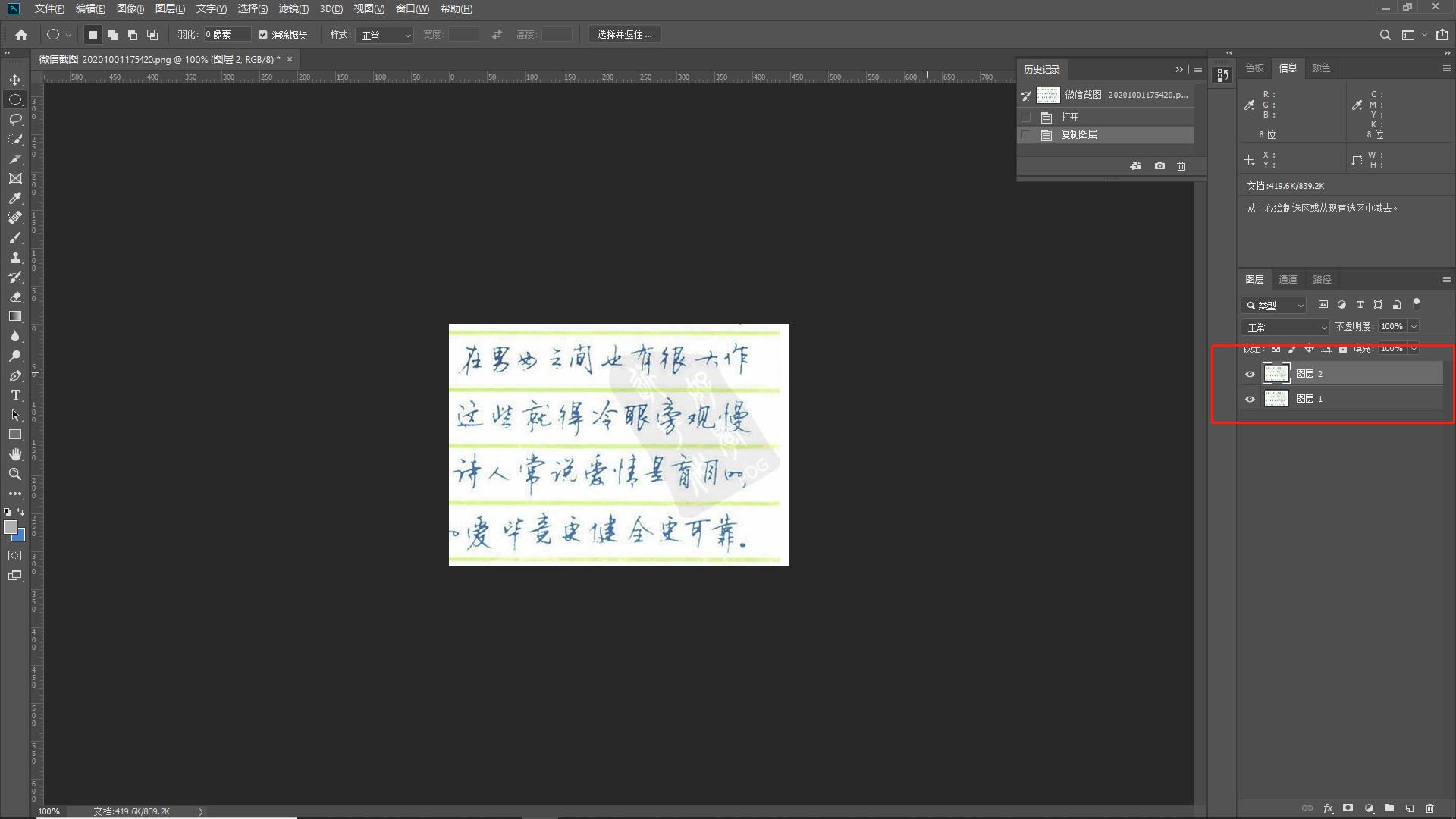
Task: Open the layer blend mode 正常 dropdown
Action: pyautogui.click(x=1285, y=327)
